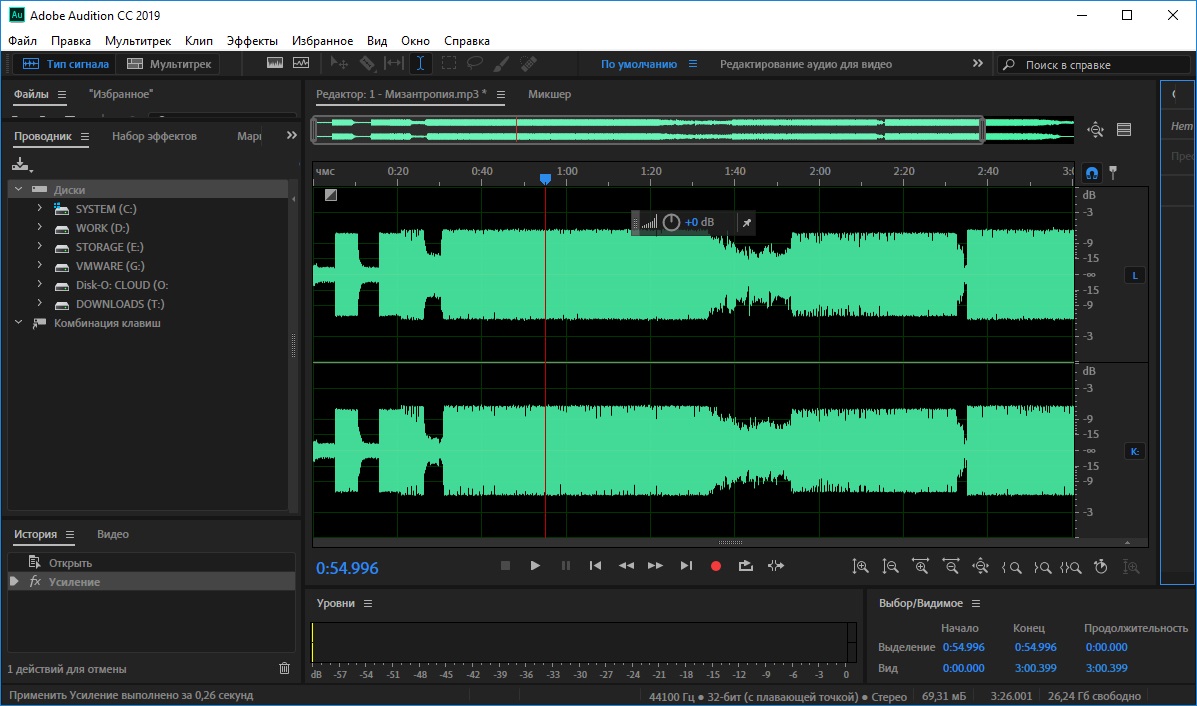Image resolution: width=1197 pixels, height=706 pixels.
Task: Click the zoom out full icon
Action: point(980,566)
